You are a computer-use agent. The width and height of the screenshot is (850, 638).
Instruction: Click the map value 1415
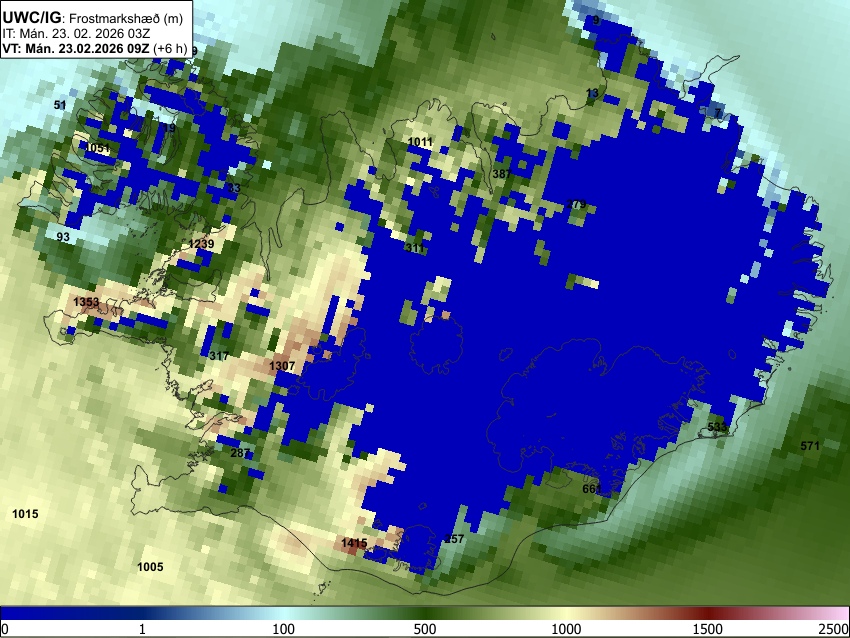[x=355, y=542]
